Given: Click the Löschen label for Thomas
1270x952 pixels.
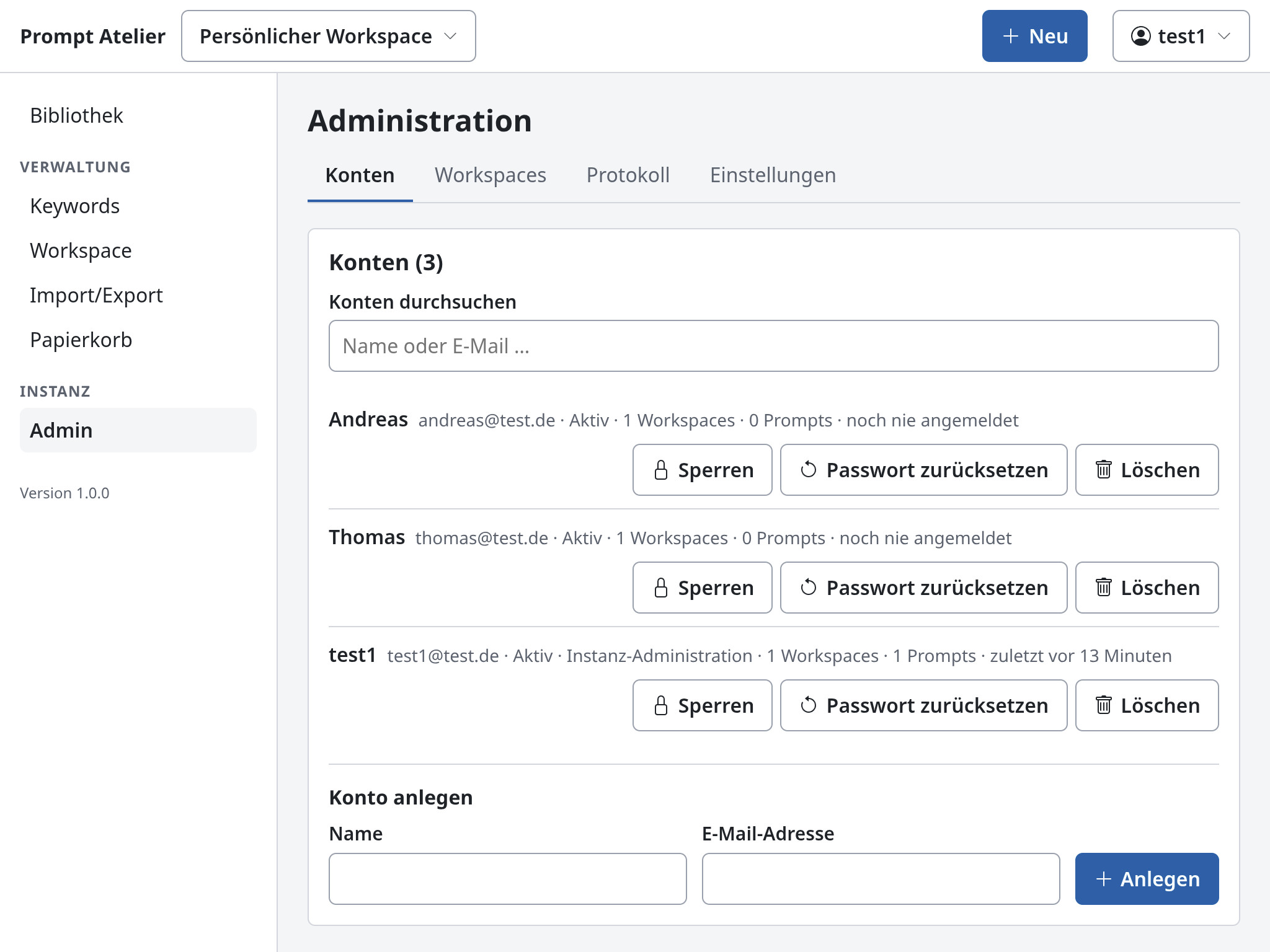Looking at the screenshot, I should click(x=1160, y=588).
